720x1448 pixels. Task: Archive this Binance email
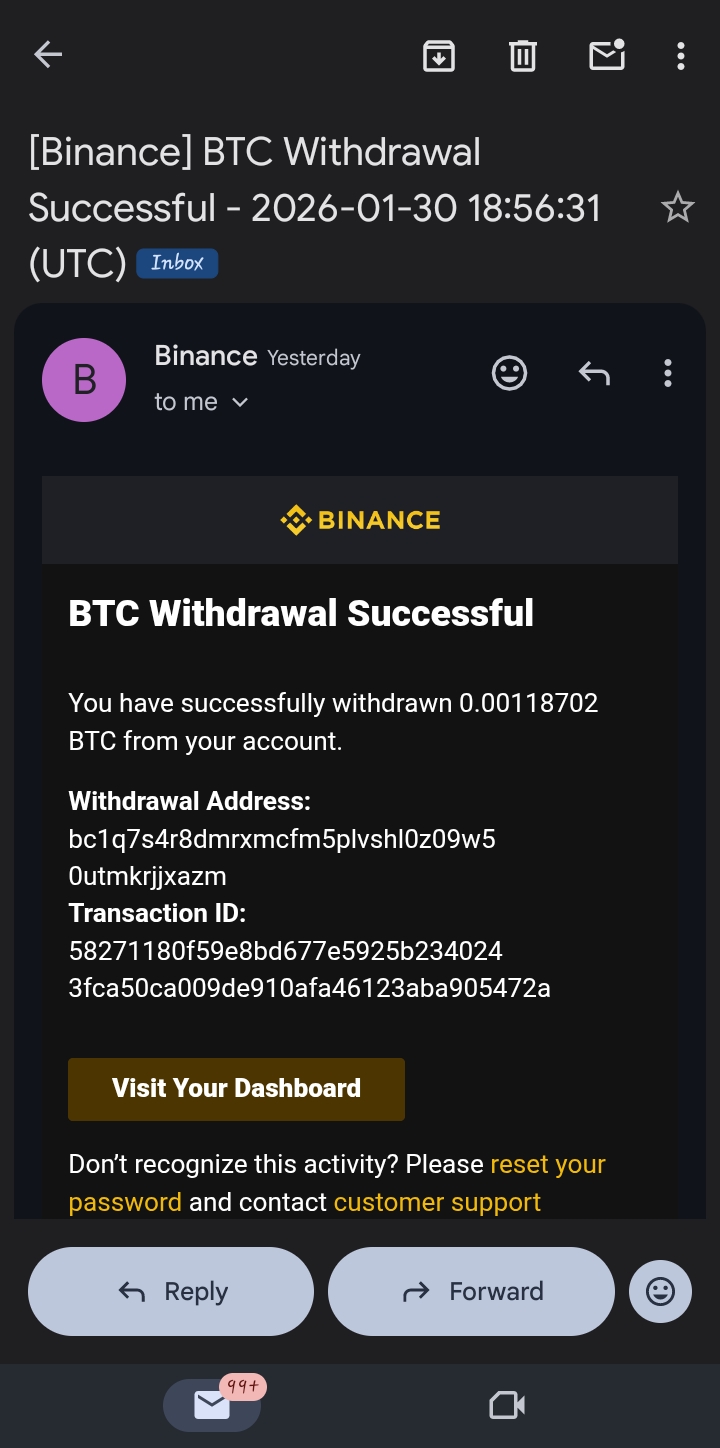(439, 56)
